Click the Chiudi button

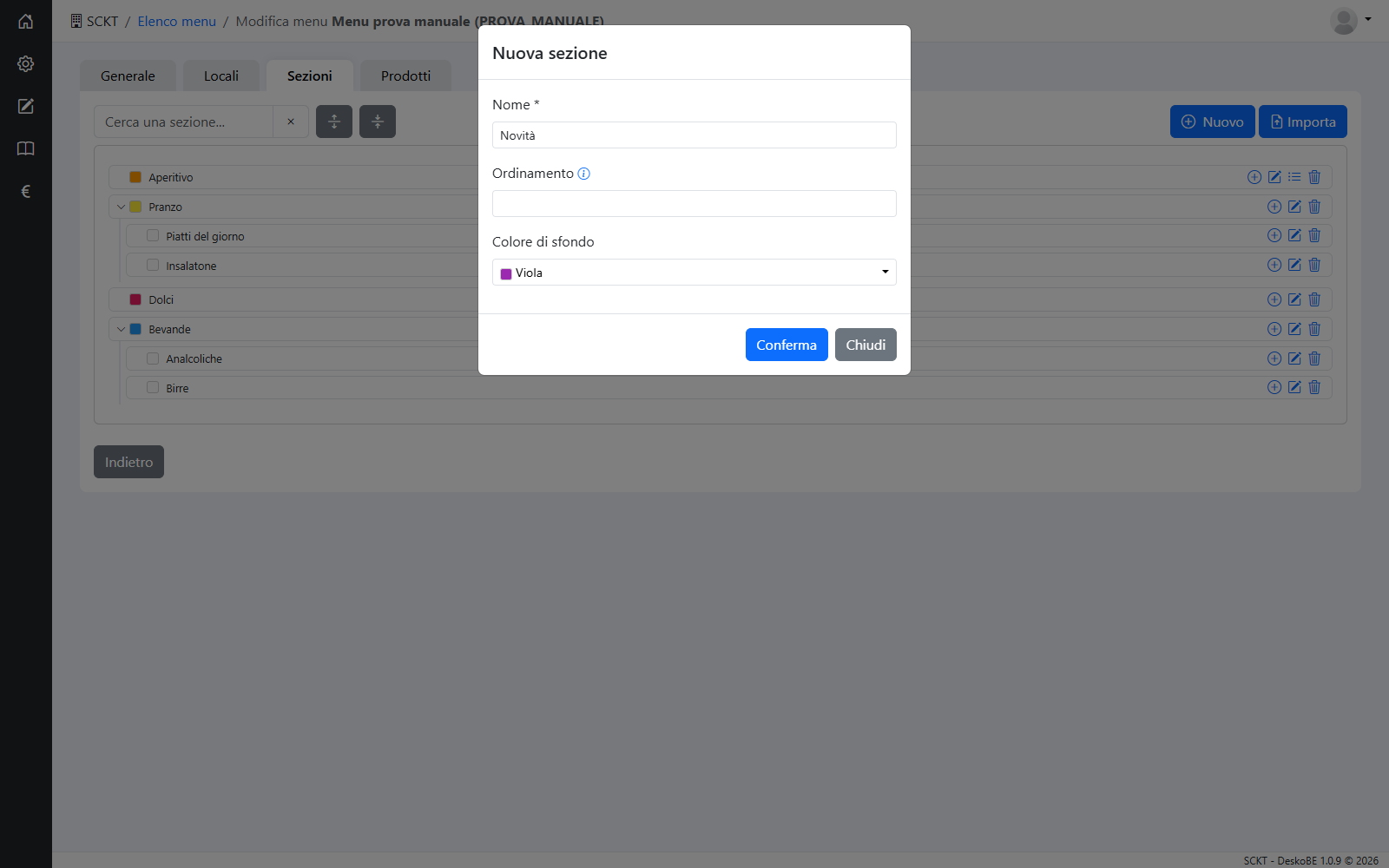coord(866,345)
